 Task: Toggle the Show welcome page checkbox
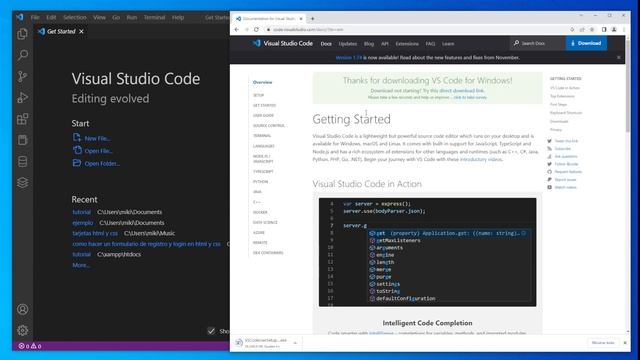pyautogui.click(x=211, y=331)
